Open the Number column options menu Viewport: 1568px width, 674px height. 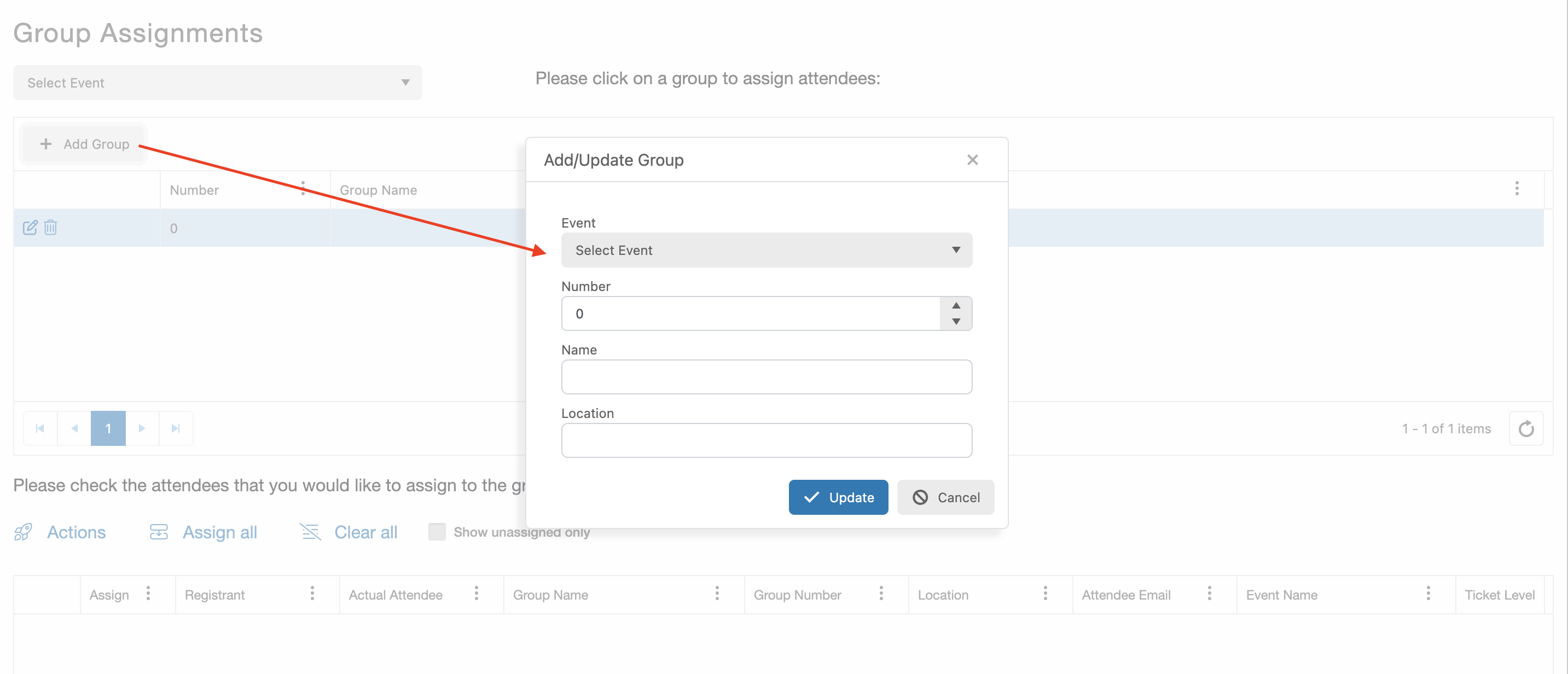[x=303, y=189]
